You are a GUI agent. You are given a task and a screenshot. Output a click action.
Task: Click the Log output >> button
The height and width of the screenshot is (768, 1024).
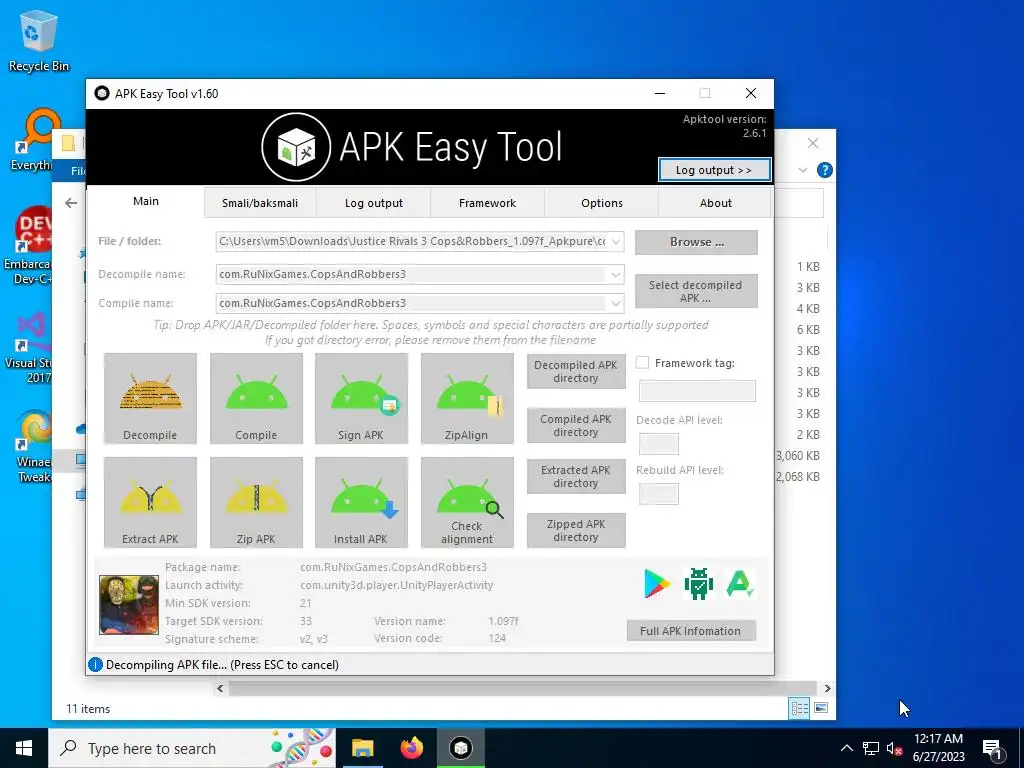click(x=714, y=170)
